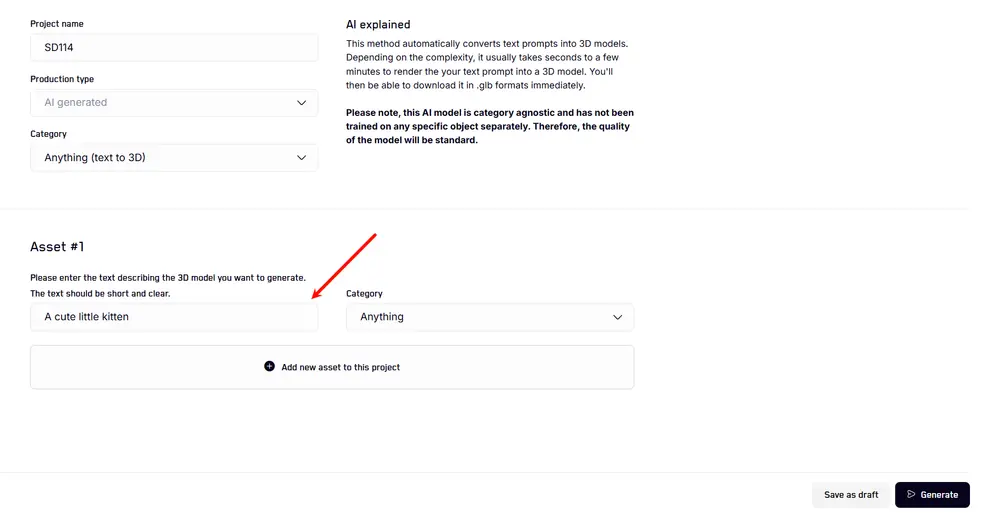Select "Add new asset to this project"
Viewport: 1000px width, 513px height.
pos(340,367)
